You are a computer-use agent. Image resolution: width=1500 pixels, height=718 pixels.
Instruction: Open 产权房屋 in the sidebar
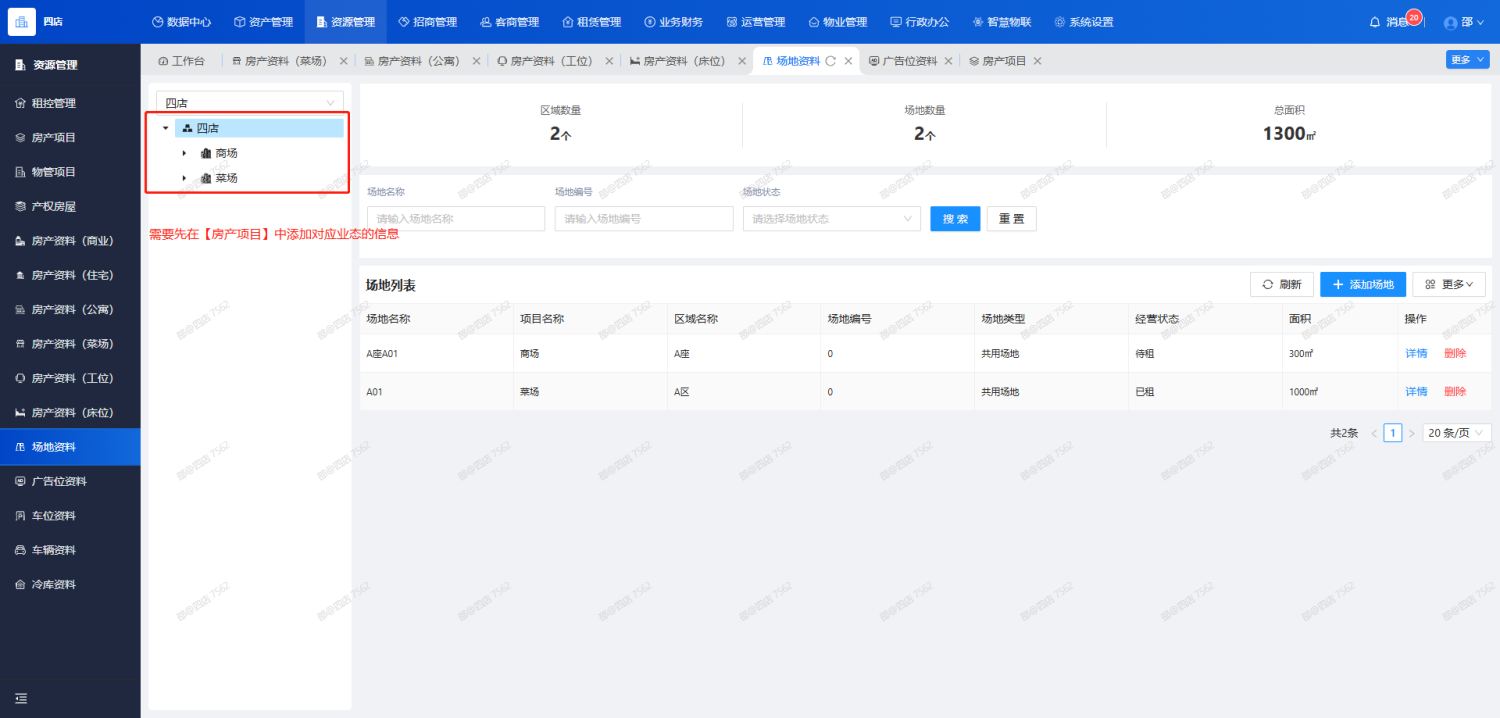(70, 206)
